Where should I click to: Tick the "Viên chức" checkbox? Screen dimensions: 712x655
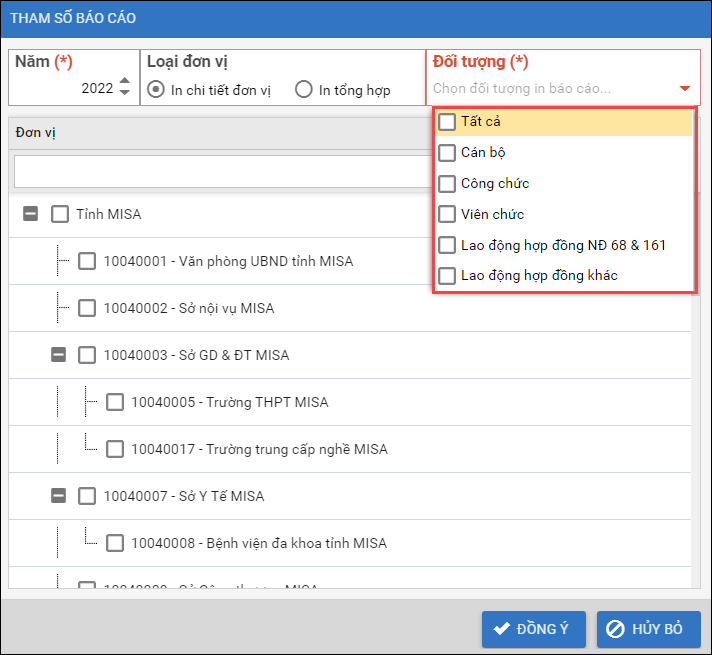(x=447, y=214)
